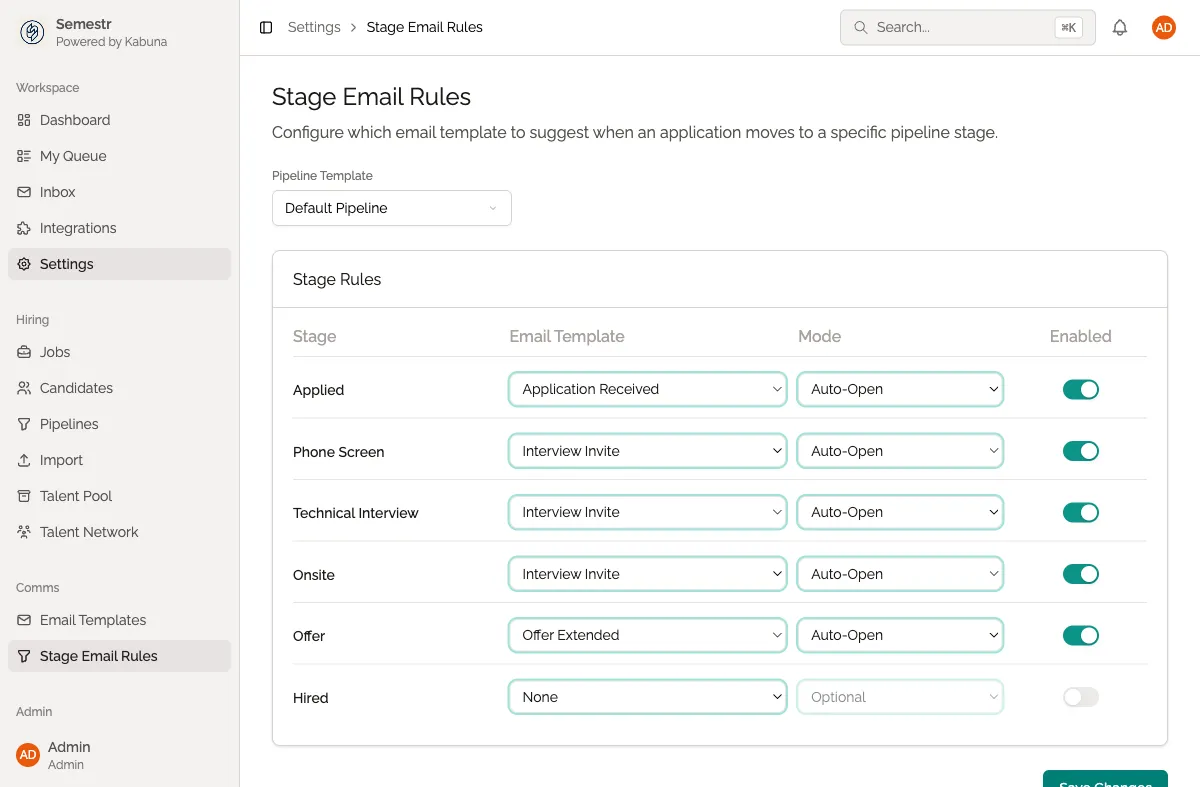Change Technical Interview email template dropdown
This screenshot has width=1200, height=787.
(647, 512)
